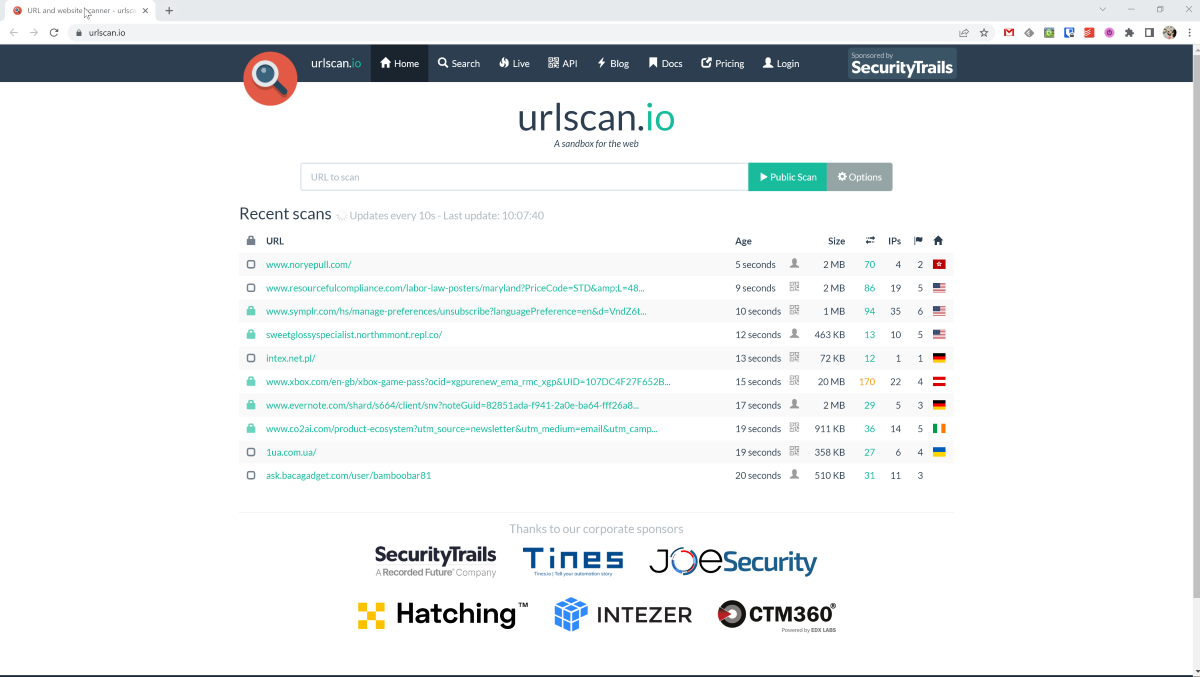Open the Blog nav item
This screenshot has height=677, width=1200.
coord(613,63)
